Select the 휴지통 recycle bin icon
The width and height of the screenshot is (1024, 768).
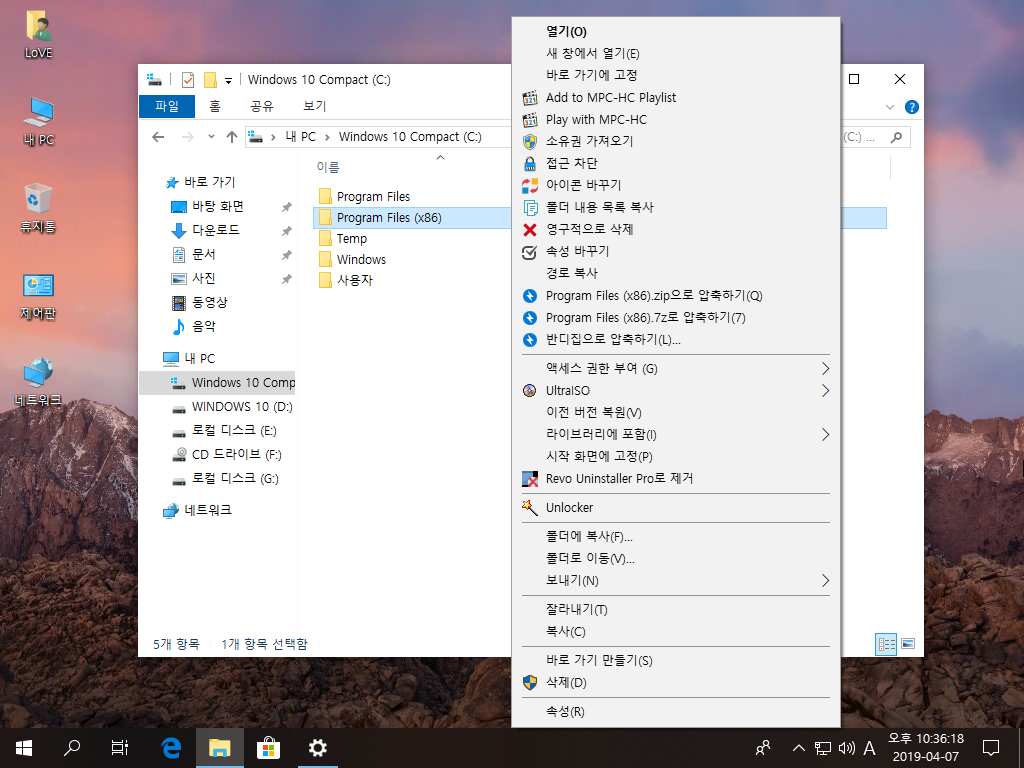pyautogui.click(x=39, y=208)
